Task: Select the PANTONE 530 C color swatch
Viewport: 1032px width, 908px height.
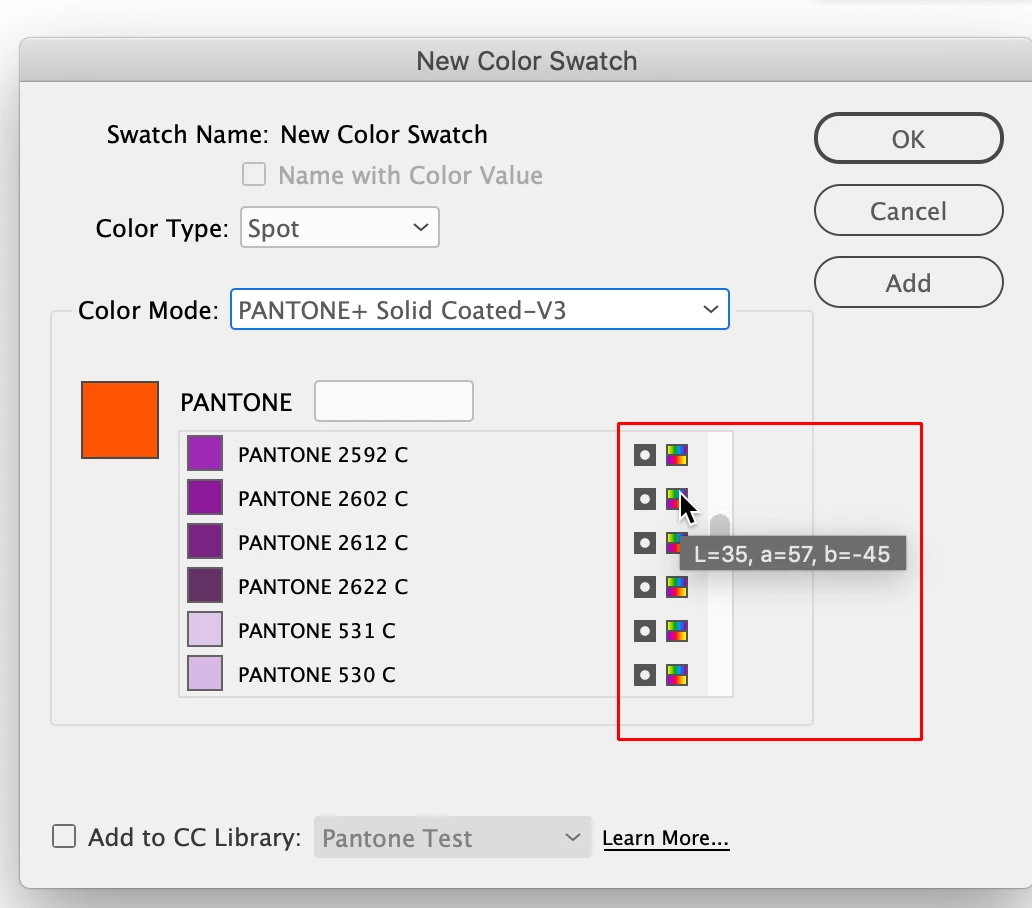Action: point(205,673)
